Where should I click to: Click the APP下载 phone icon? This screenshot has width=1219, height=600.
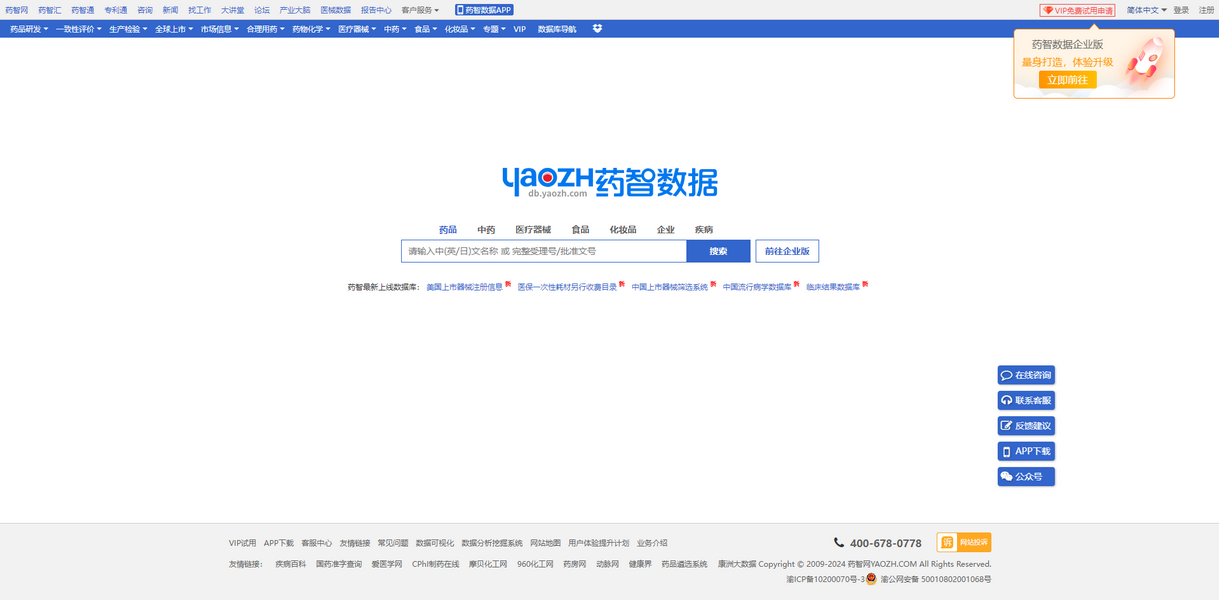point(1006,452)
